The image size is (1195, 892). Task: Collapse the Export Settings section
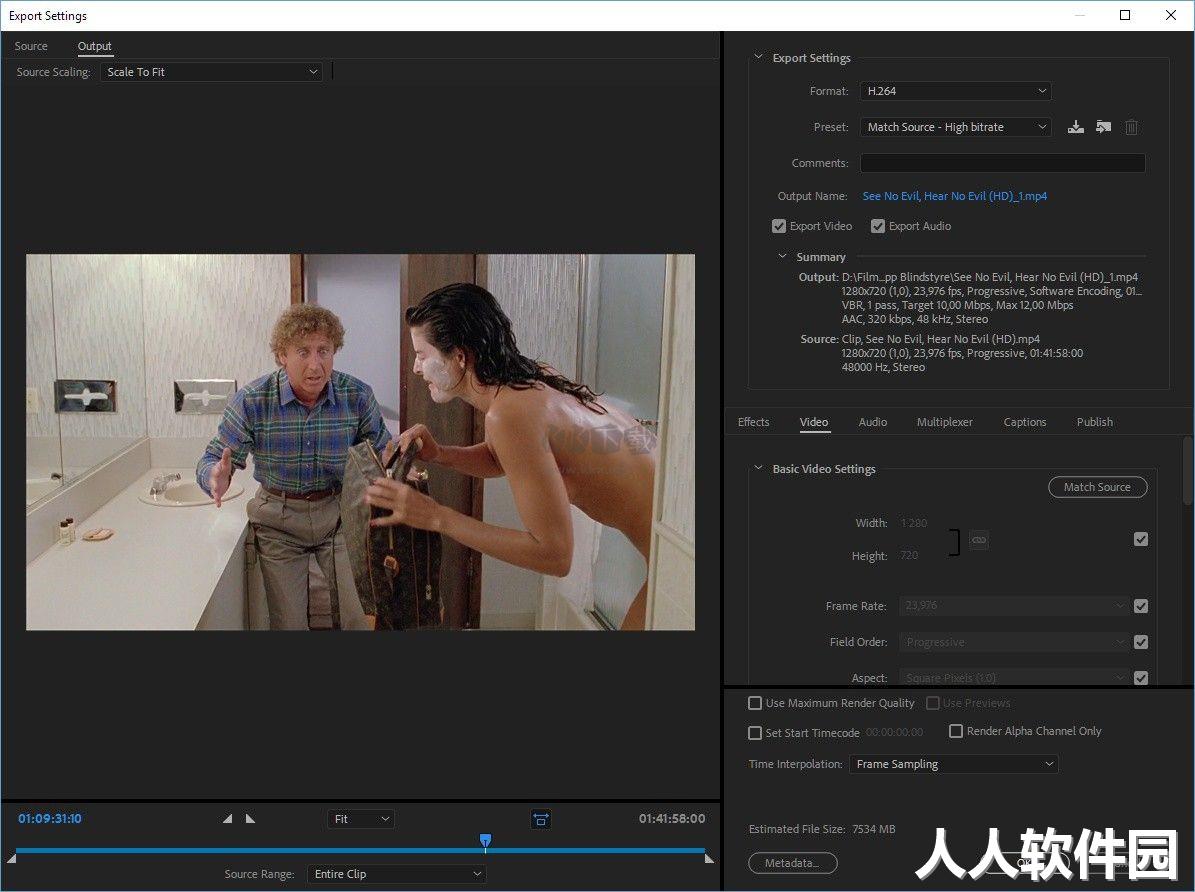pos(758,57)
